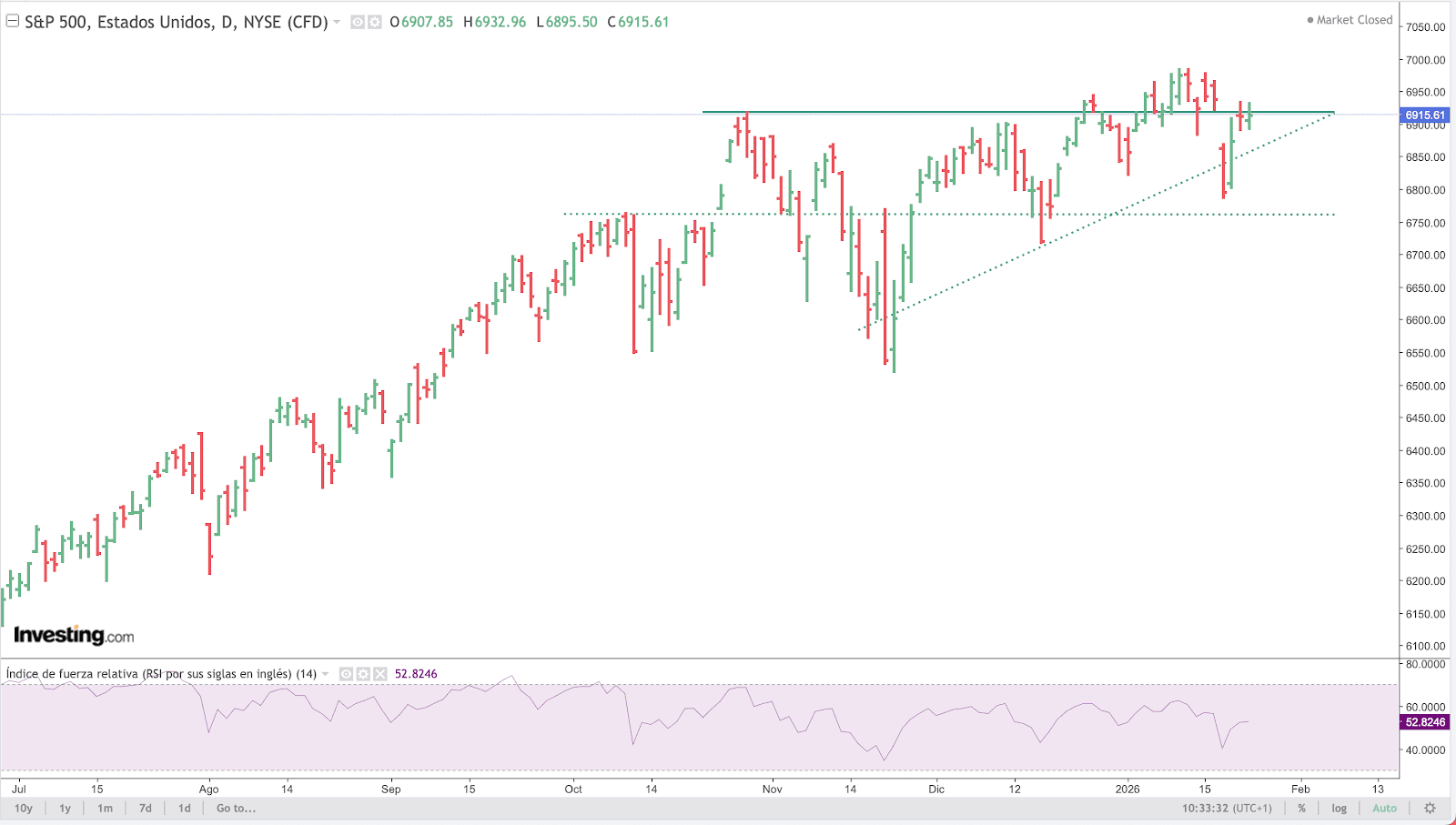Click the Market Closed status indicator

coord(1349,19)
